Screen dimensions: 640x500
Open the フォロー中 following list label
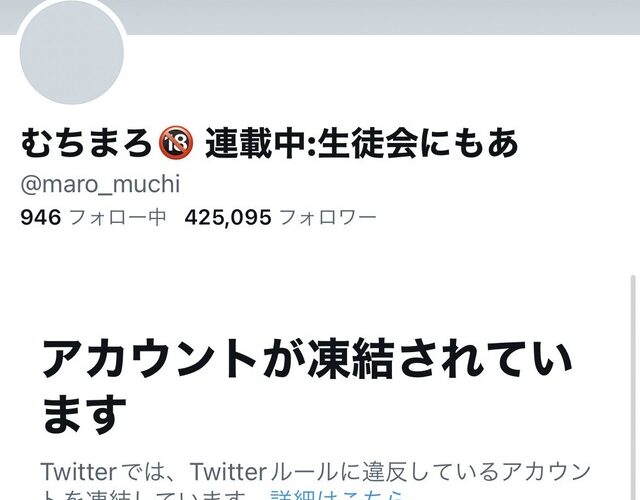(x=118, y=217)
